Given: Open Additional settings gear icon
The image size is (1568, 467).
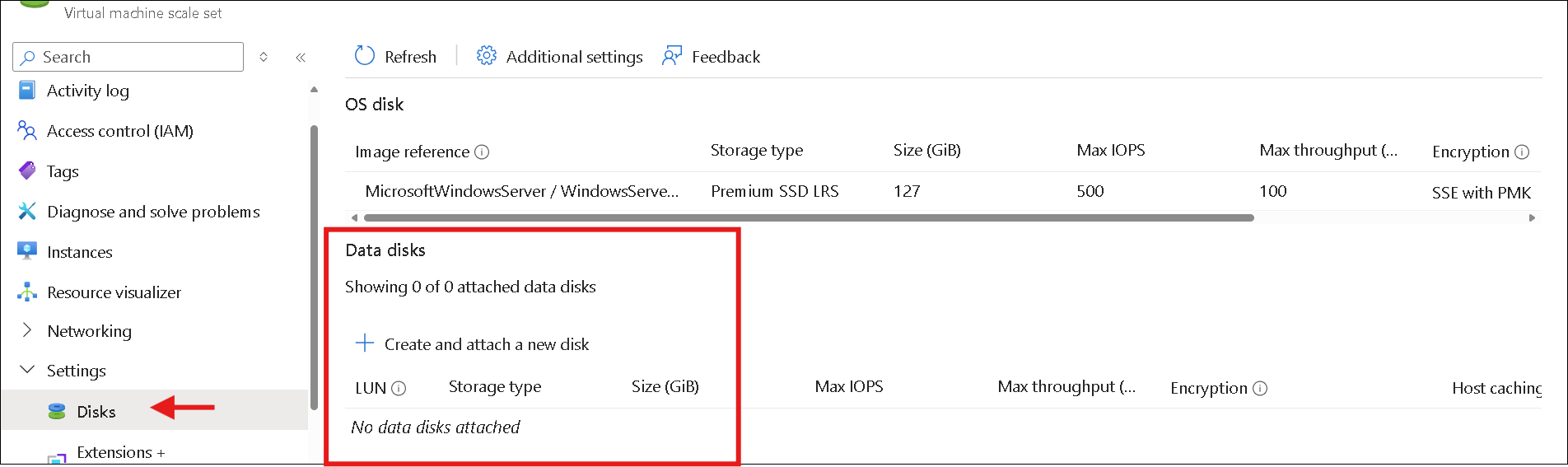Looking at the screenshot, I should click(x=487, y=55).
